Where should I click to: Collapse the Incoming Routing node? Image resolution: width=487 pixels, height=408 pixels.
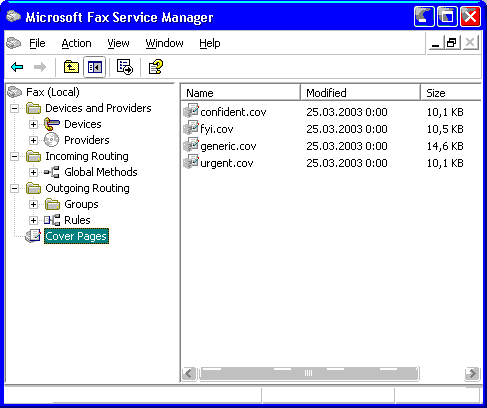pyautogui.click(x=14, y=156)
